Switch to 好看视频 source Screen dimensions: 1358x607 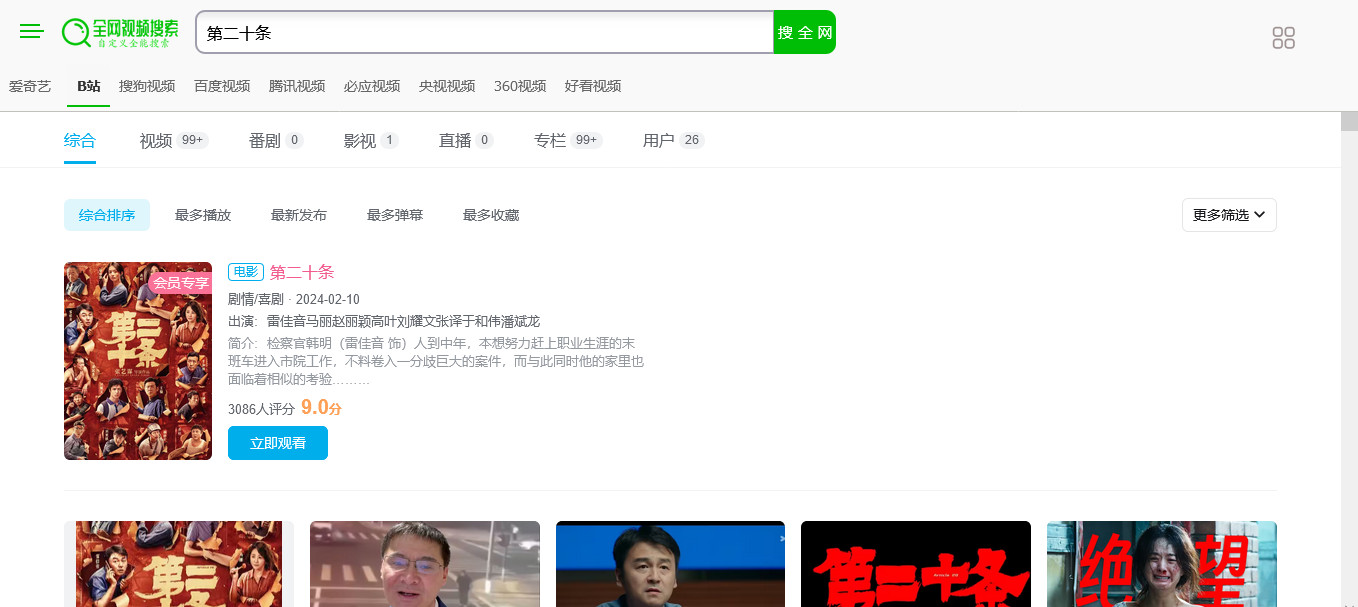coord(593,86)
